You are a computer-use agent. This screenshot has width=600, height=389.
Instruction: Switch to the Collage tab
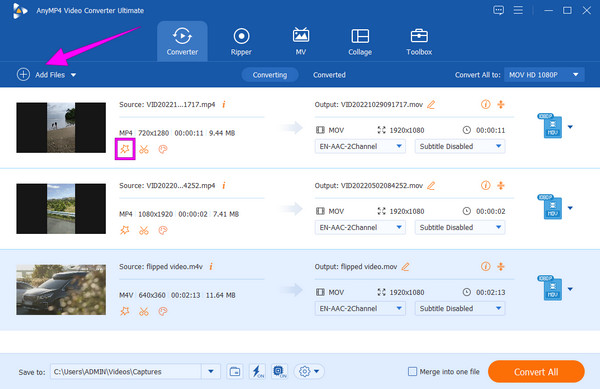point(360,41)
